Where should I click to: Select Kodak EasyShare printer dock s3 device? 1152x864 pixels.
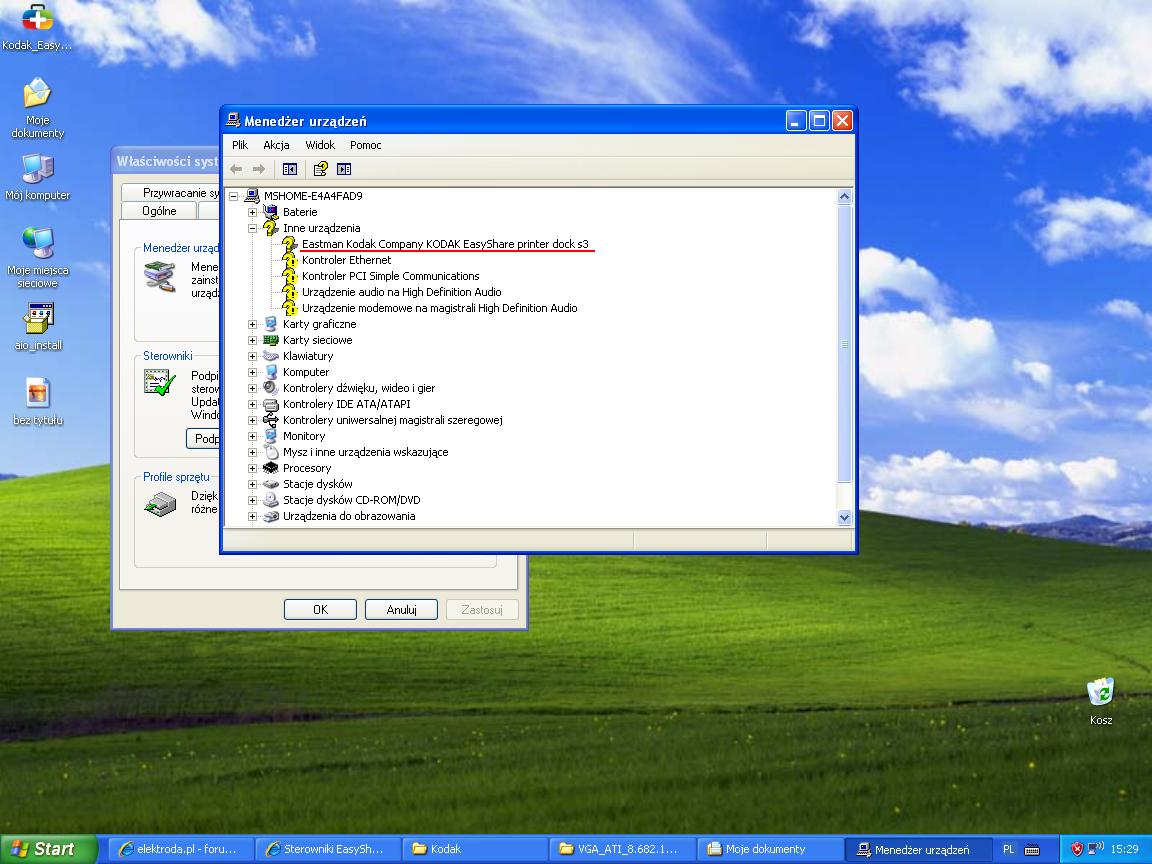[445, 244]
